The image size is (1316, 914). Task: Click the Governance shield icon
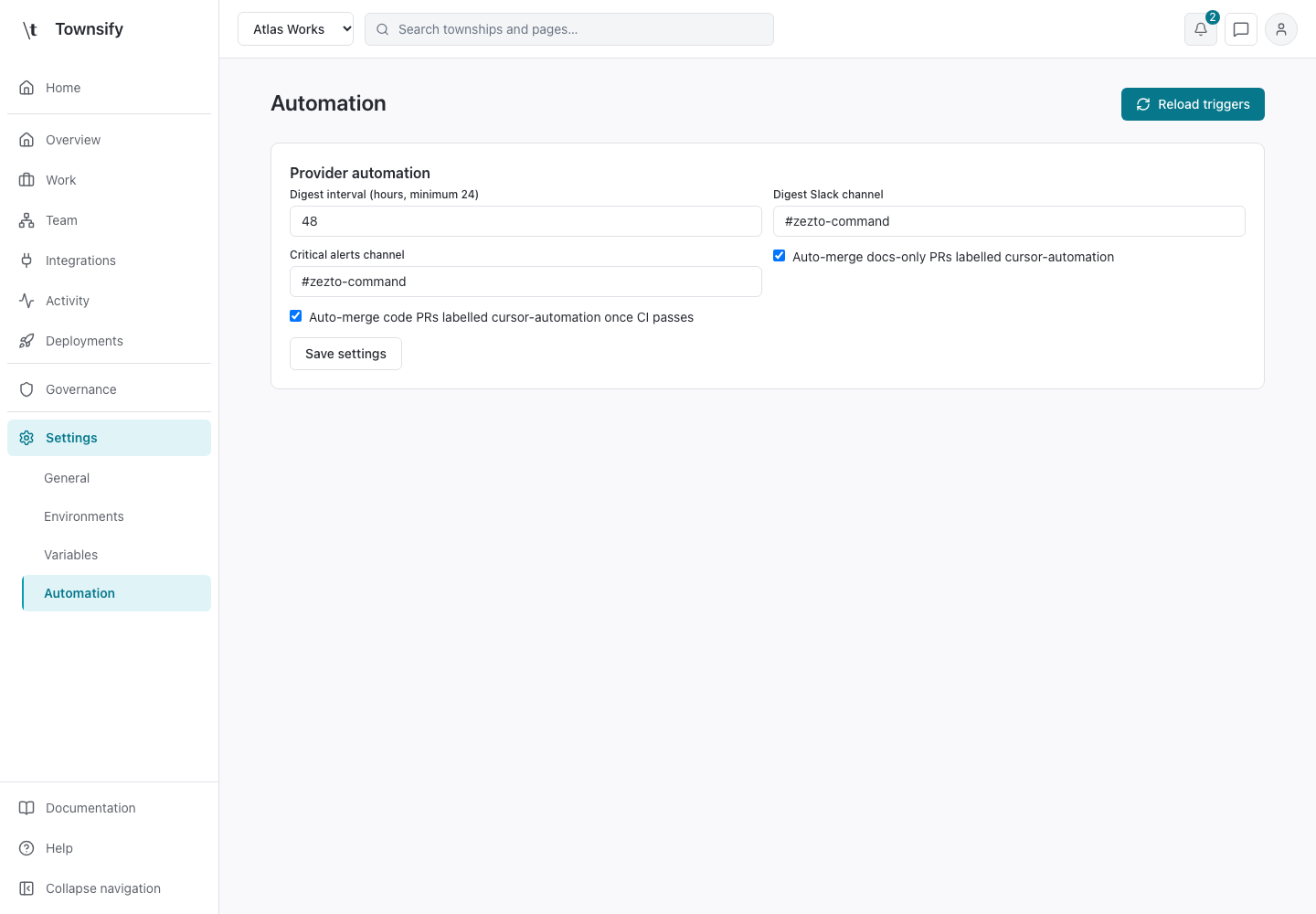[x=27, y=389]
